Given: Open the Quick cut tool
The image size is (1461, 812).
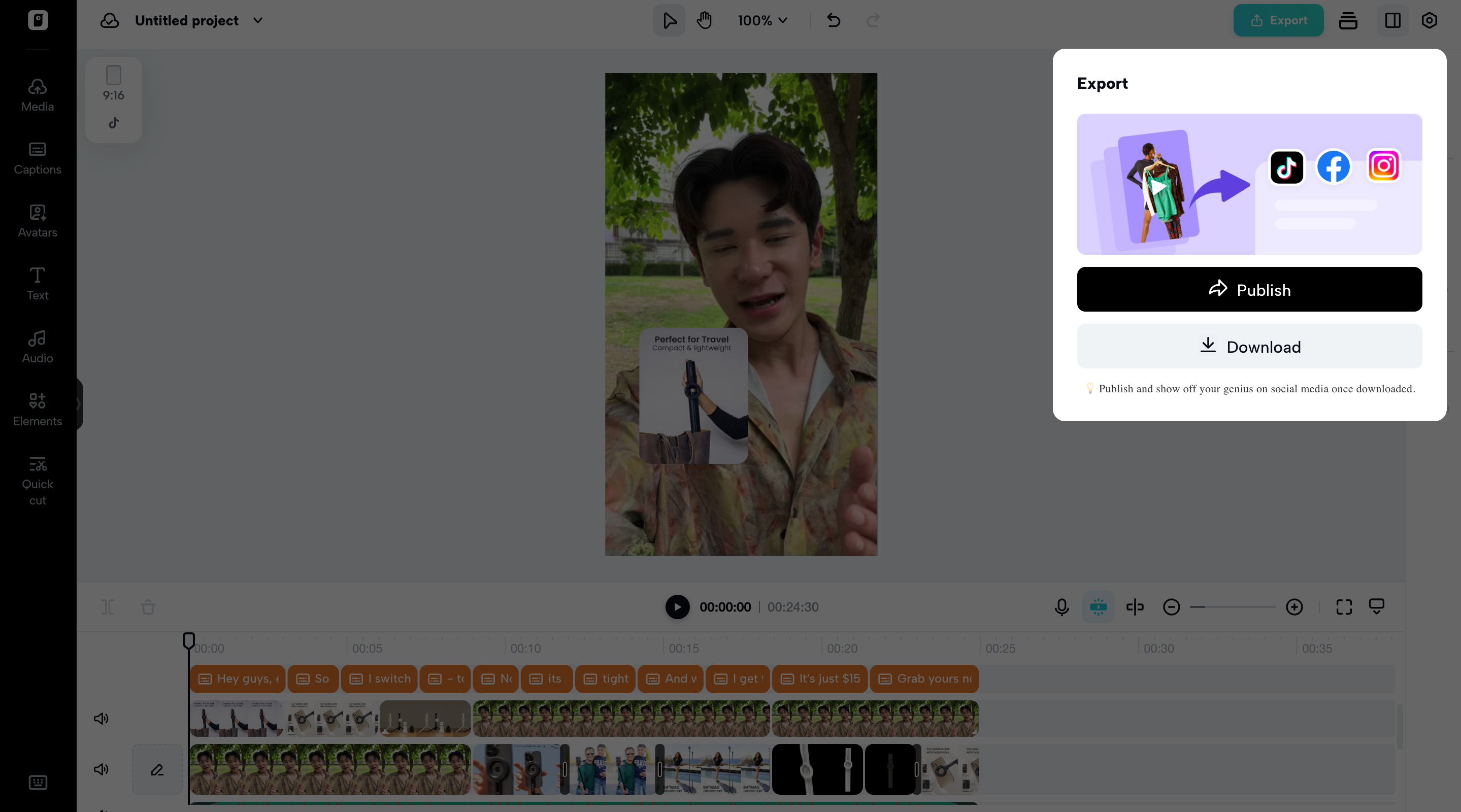Looking at the screenshot, I should click(37, 479).
